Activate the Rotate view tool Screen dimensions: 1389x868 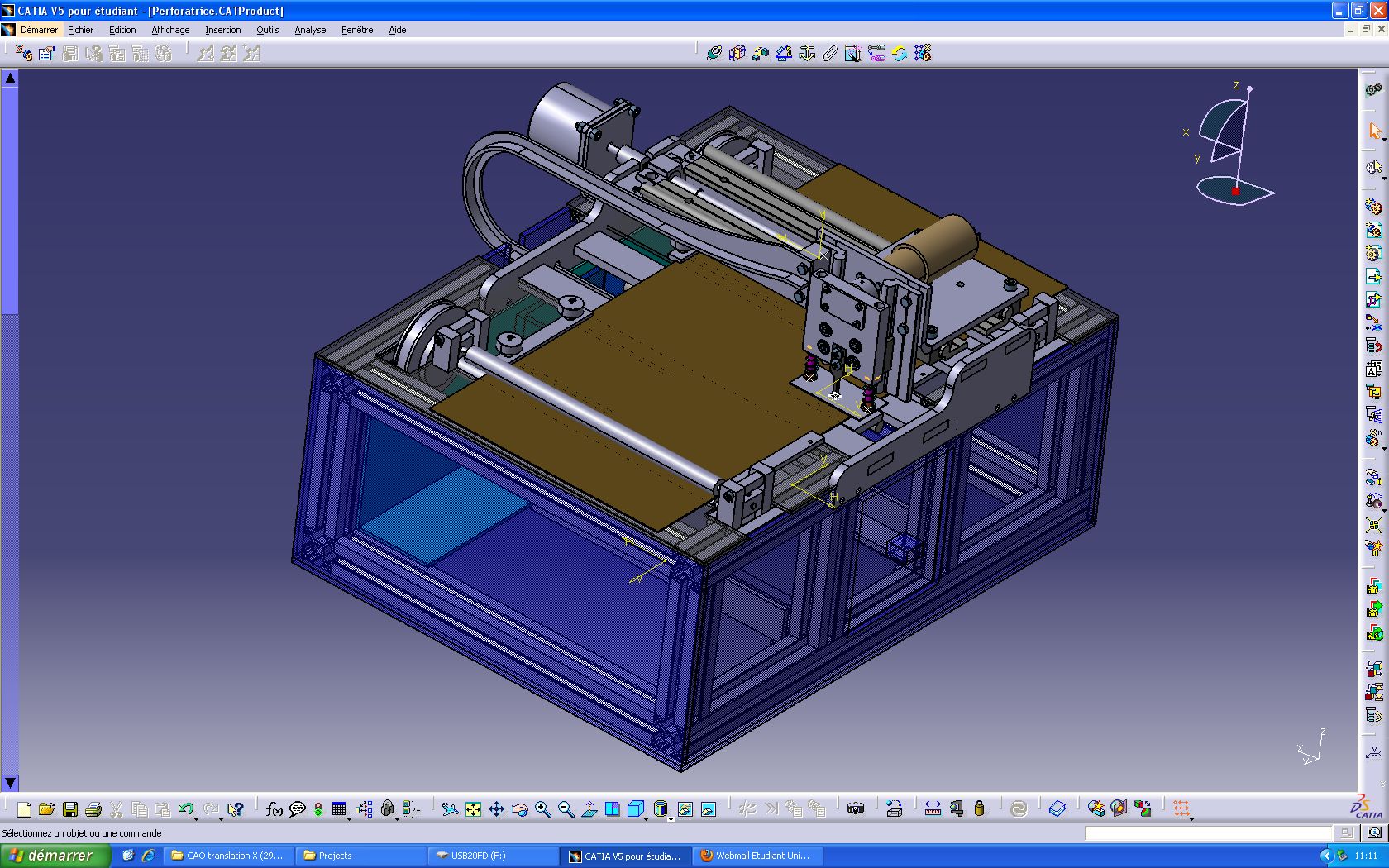click(519, 809)
